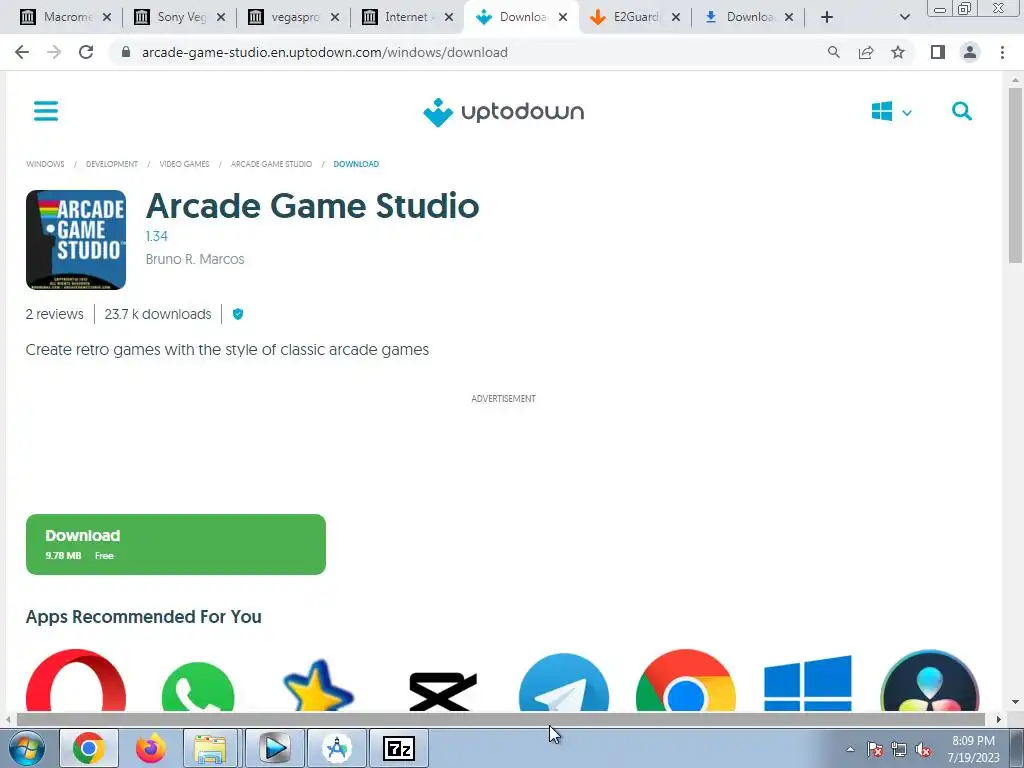The image size is (1024, 768).
Task: Bookmark this page with the star icon
Action: [x=898, y=52]
